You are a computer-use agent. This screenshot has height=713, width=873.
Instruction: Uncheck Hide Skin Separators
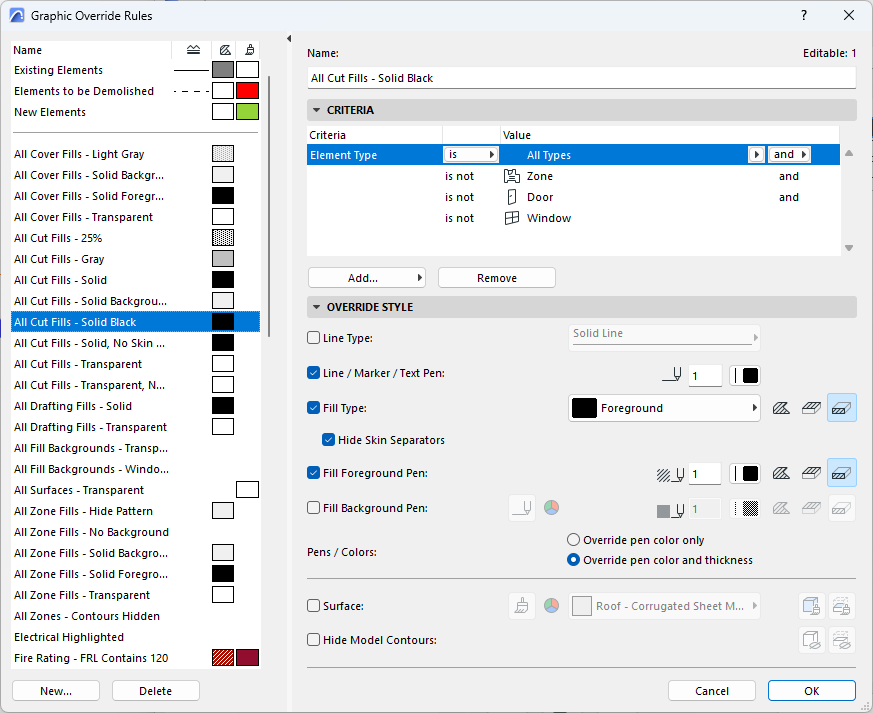coord(328,440)
